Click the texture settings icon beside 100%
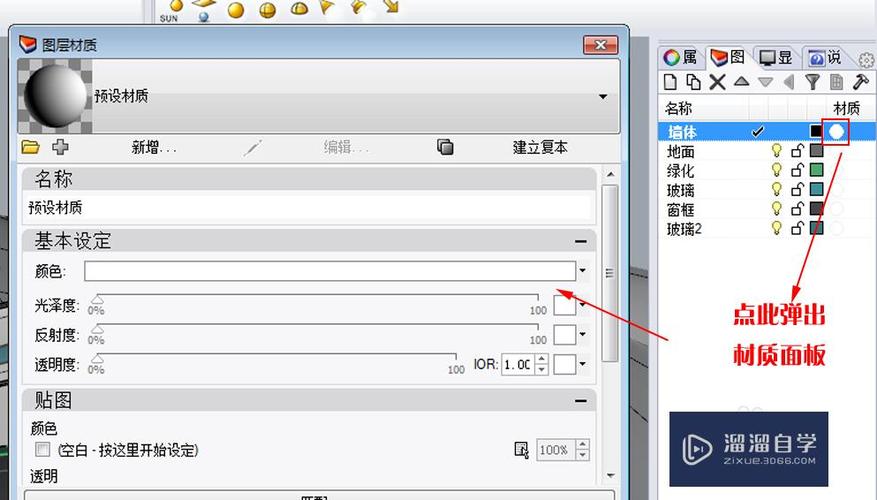This screenshot has width=877, height=500. [x=521, y=450]
